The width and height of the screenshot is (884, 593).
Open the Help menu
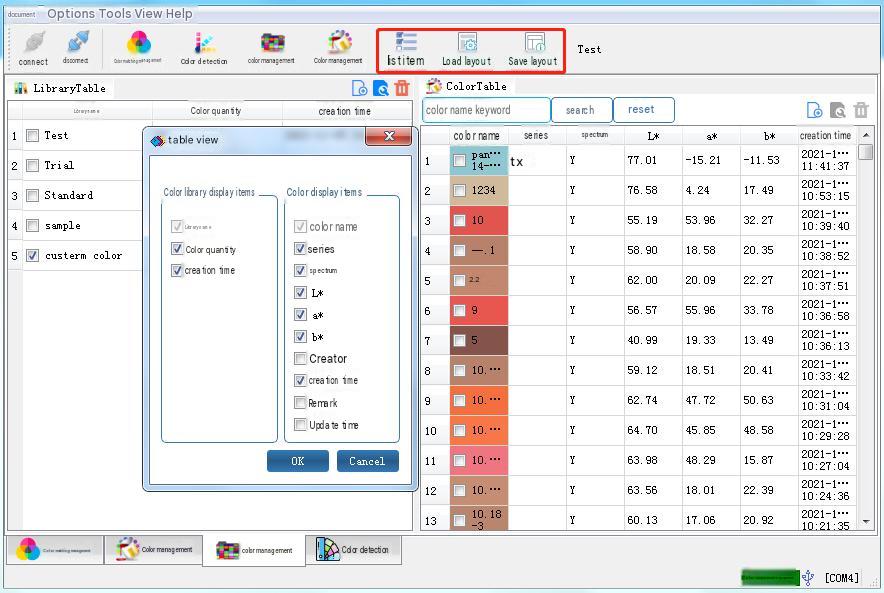click(179, 14)
